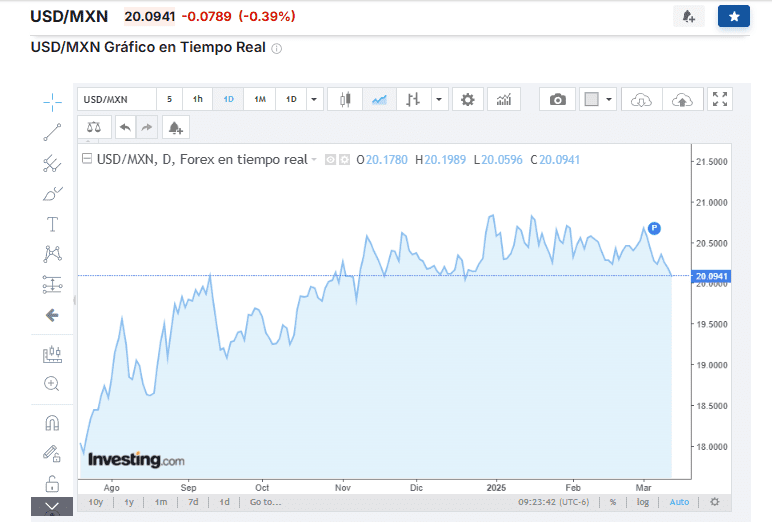Collapse the drawing toolbar chevron at bottom

coord(52,506)
